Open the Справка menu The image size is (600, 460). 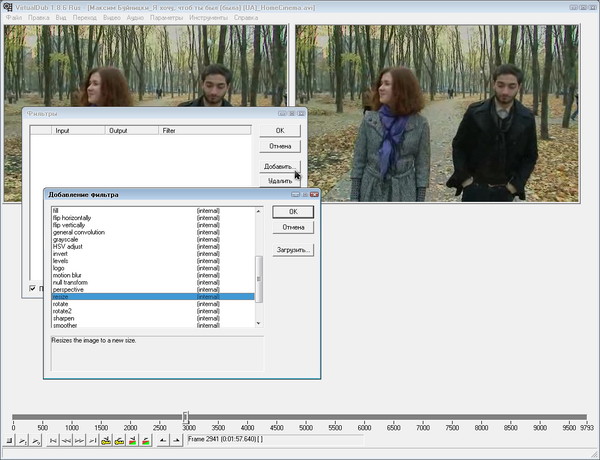(246, 18)
